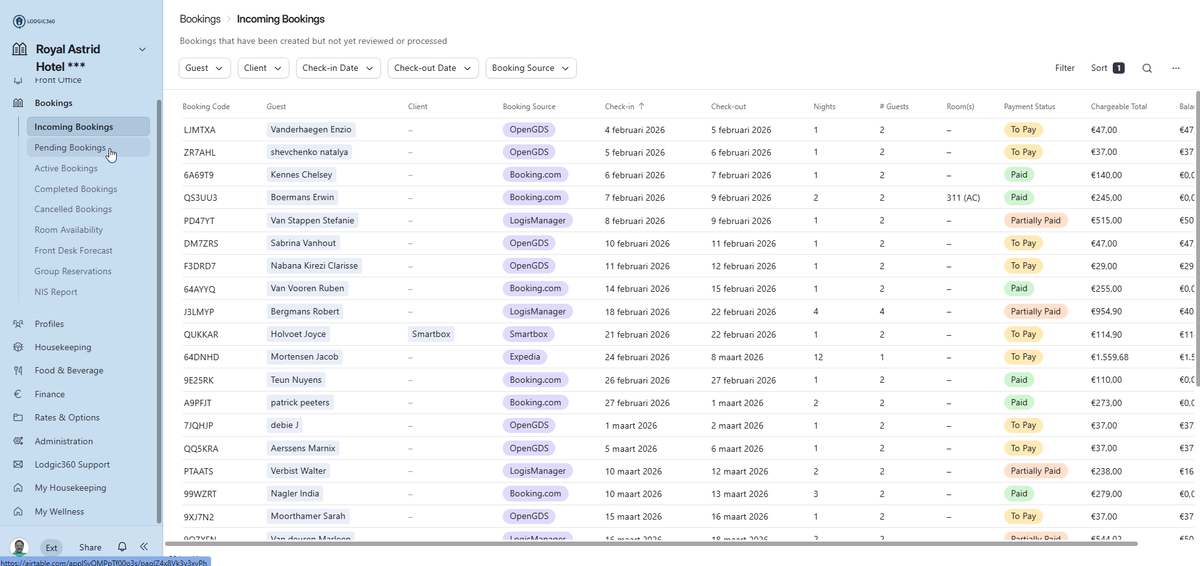Open the Client filter dropdown
The width and height of the screenshot is (1200, 566).
click(x=263, y=68)
